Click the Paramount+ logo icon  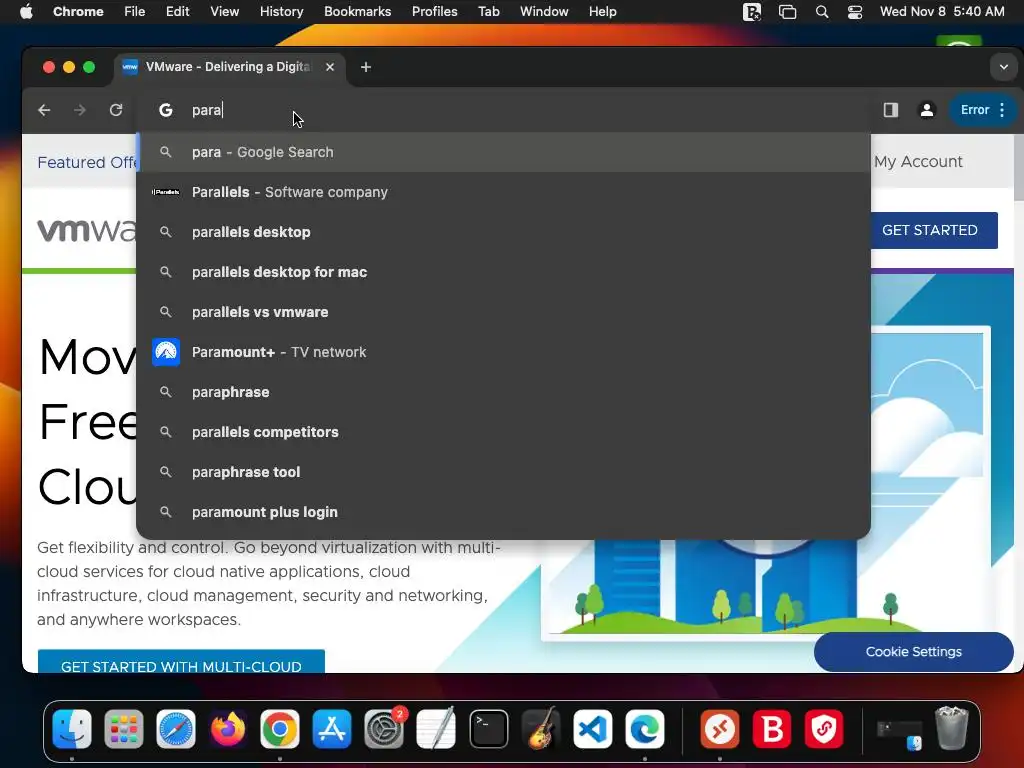point(166,353)
